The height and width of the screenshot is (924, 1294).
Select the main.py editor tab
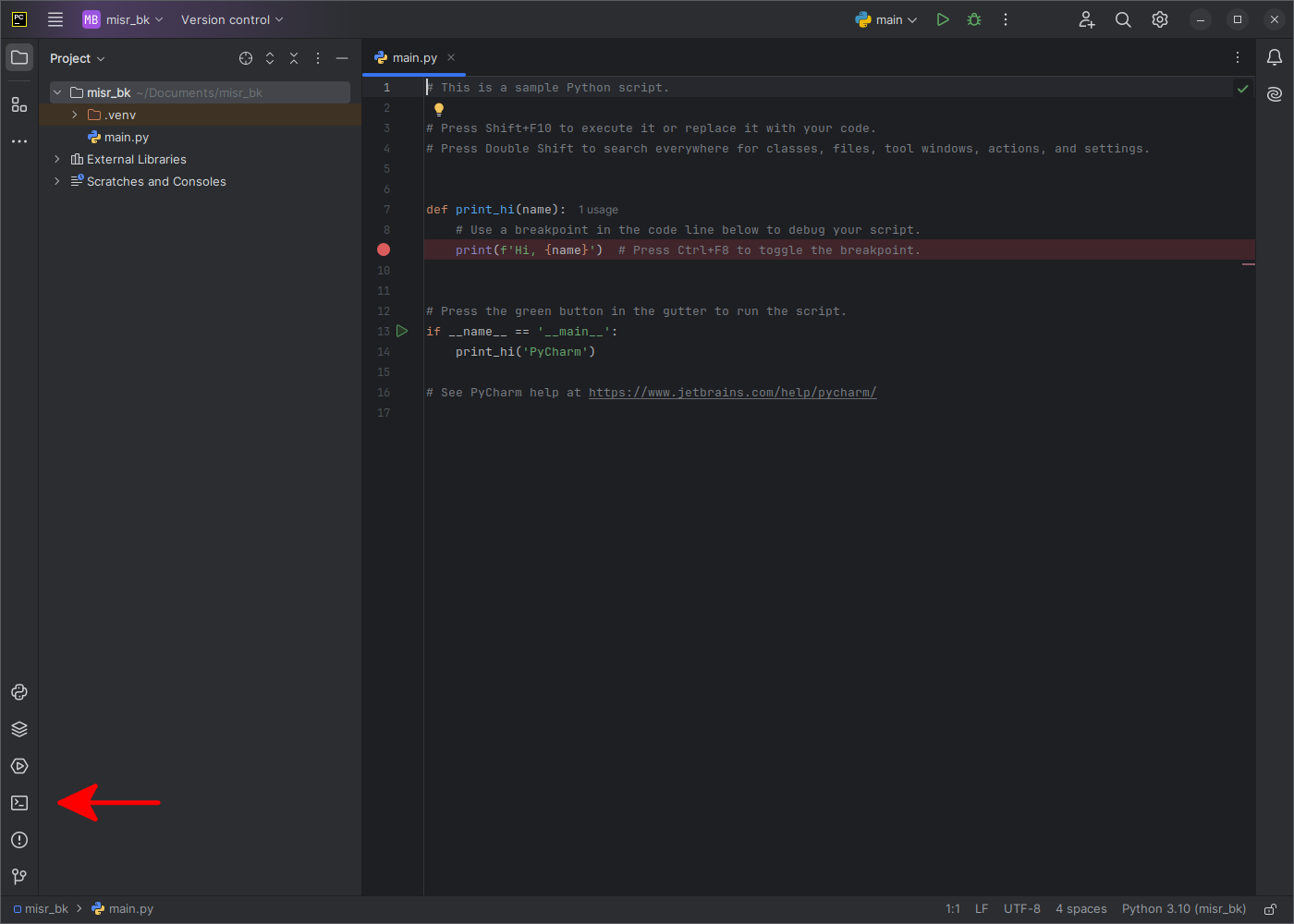[x=413, y=56]
